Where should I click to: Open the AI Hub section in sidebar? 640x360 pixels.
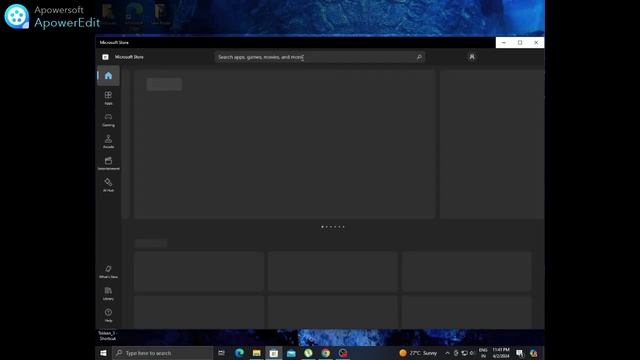pyautogui.click(x=108, y=185)
